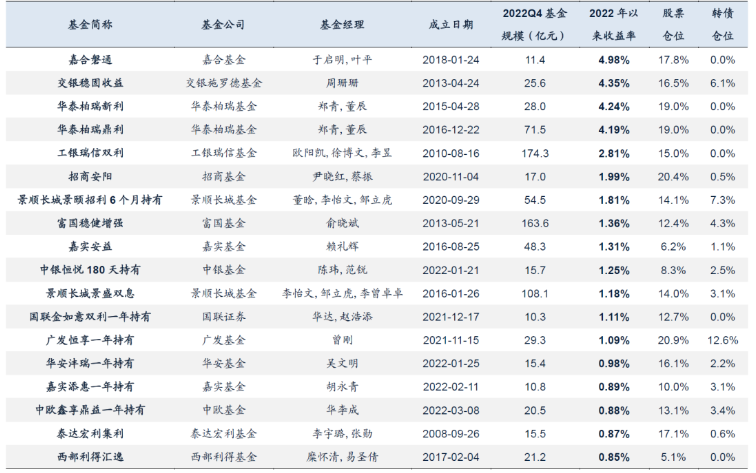Click stock position value 17.8%

tap(673, 60)
